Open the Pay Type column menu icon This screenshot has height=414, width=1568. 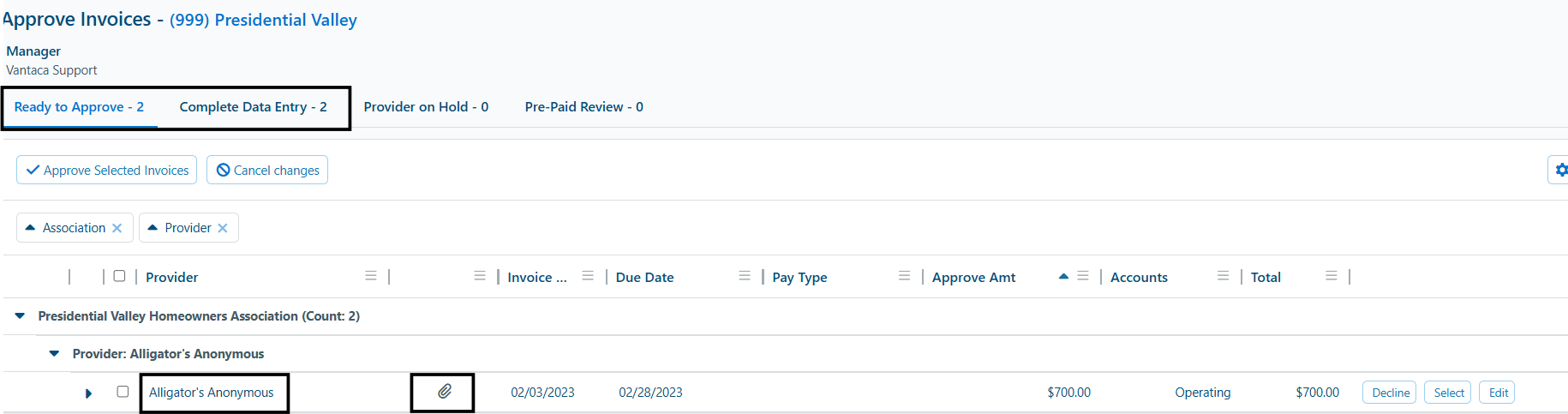pos(904,276)
